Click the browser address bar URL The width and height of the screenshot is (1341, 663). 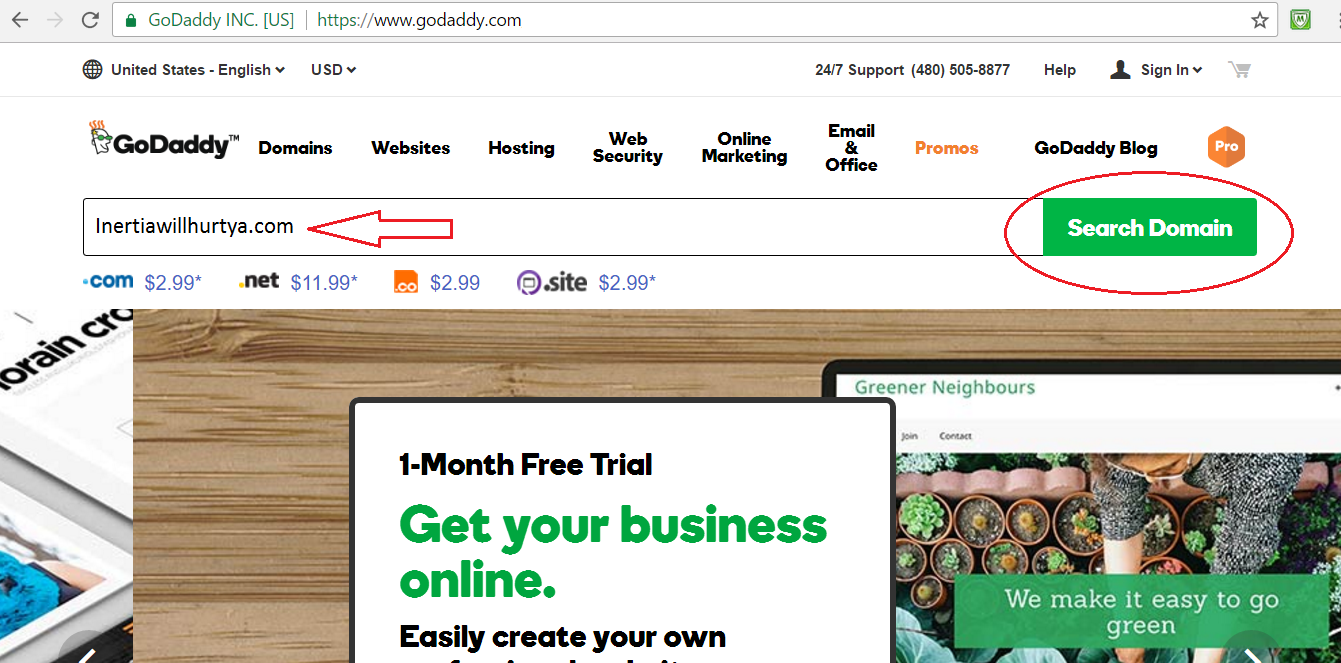point(419,20)
